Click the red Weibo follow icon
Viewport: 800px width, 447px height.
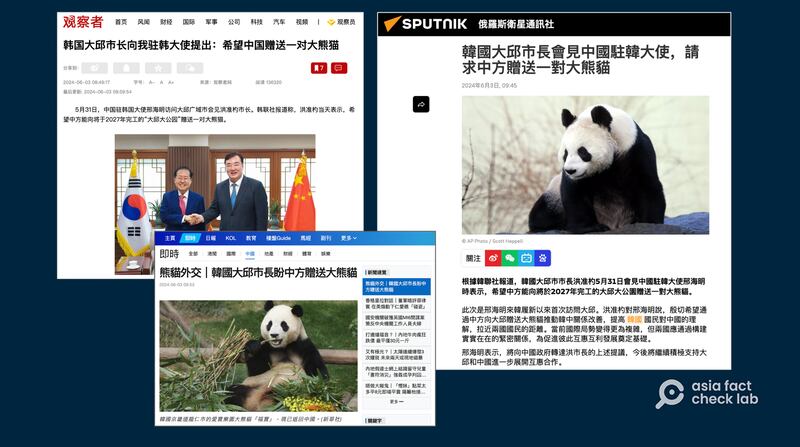click(x=493, y=258)
